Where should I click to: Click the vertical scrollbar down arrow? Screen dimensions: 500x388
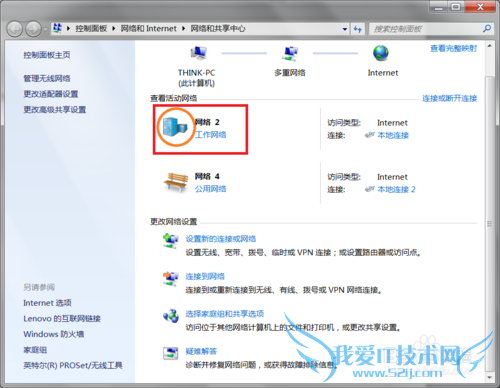pyautogui.click(x=489, y=377)
